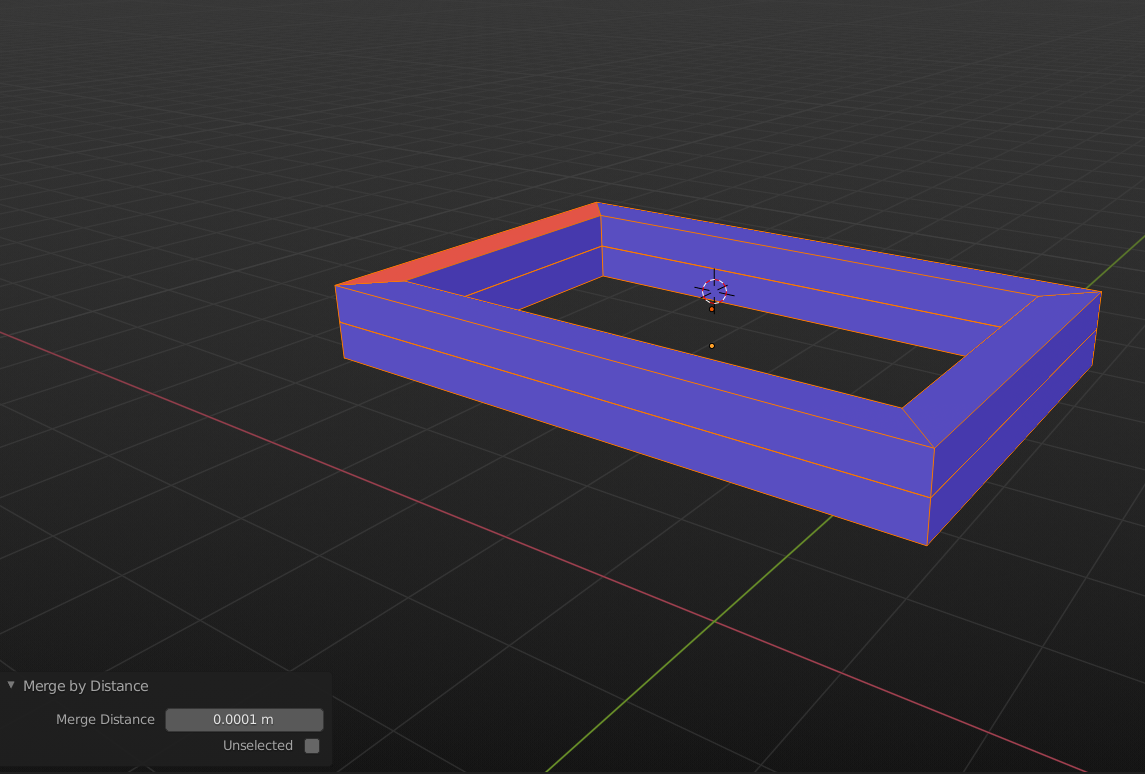Click the Merge by Distance panel title
The image size is (1145, 774).
85,686
